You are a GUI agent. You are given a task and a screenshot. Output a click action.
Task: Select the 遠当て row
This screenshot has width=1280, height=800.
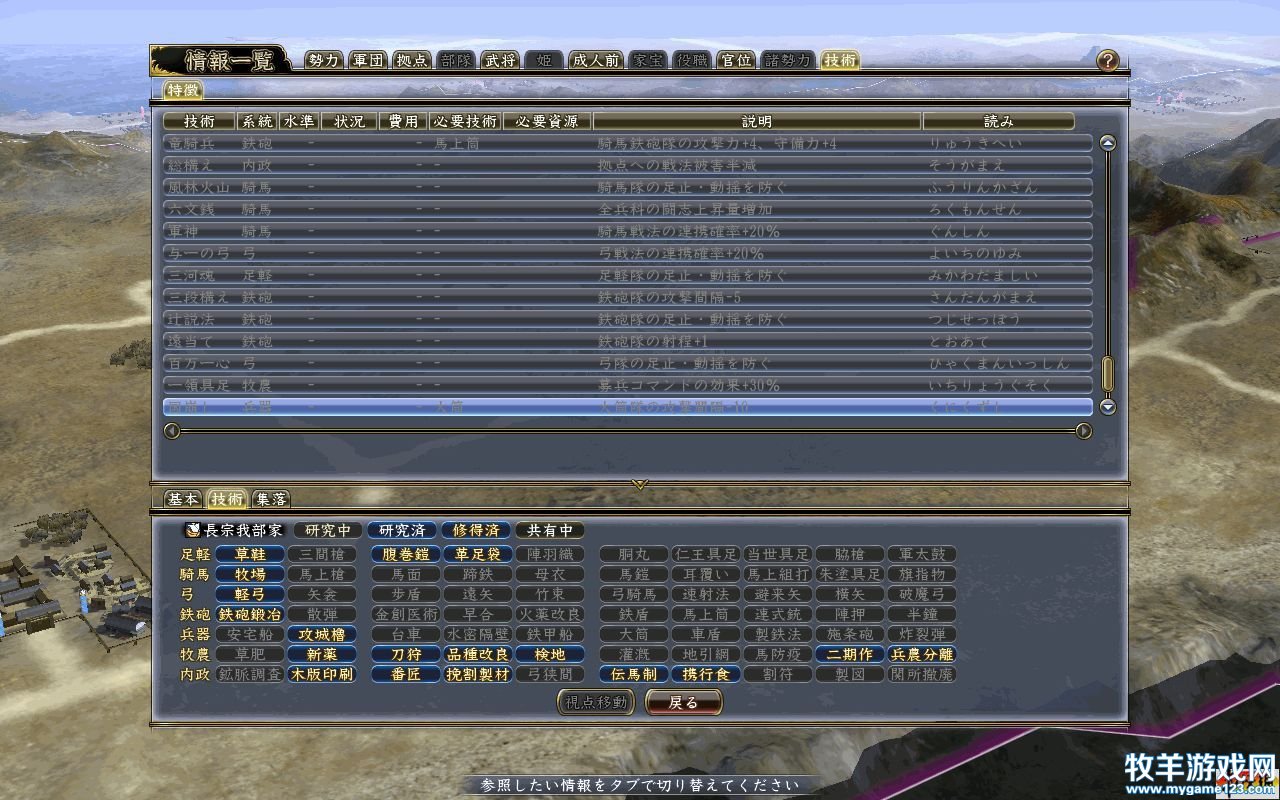point(628,341)
